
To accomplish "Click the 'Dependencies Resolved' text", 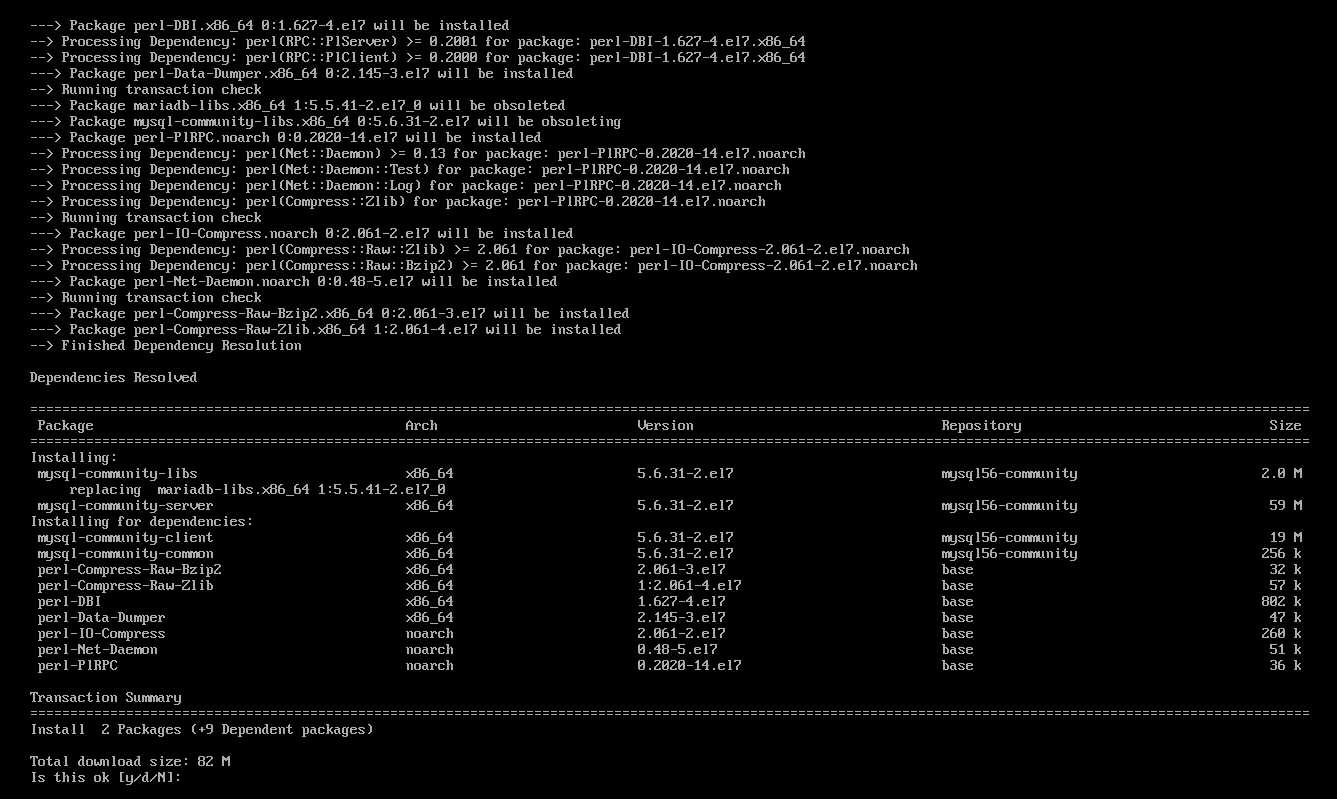I will (x=114, y=377).
